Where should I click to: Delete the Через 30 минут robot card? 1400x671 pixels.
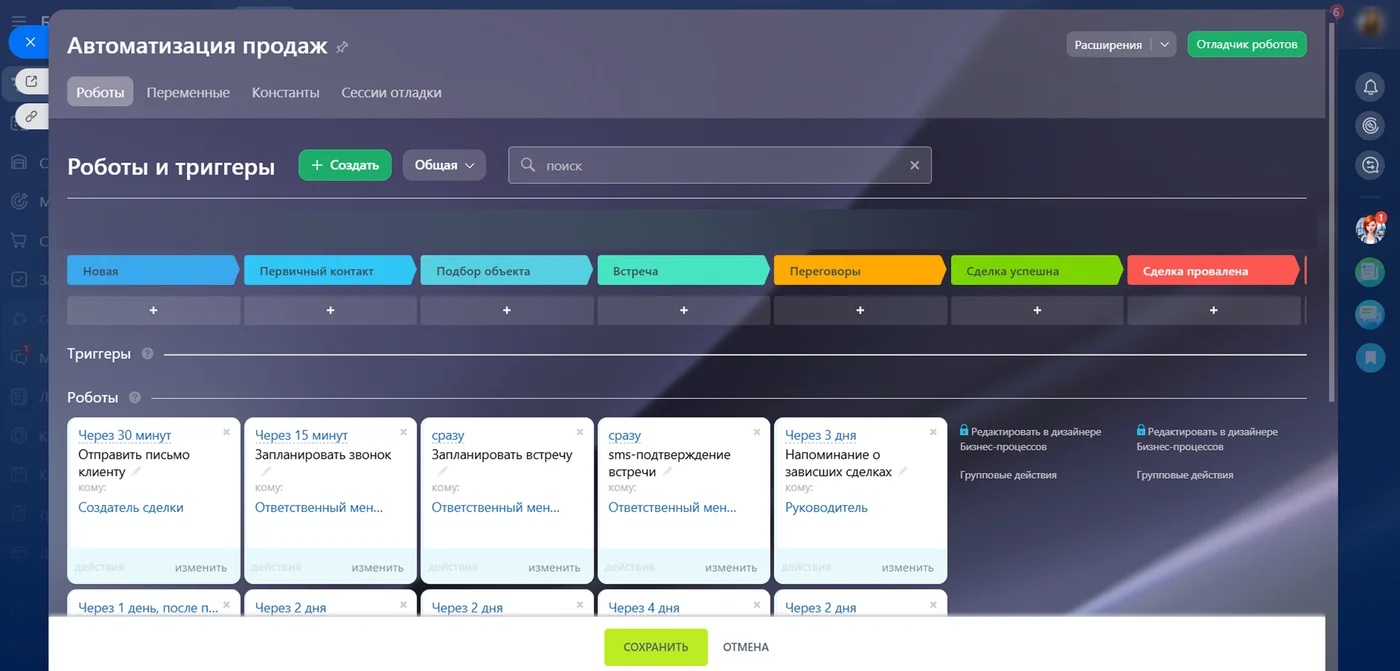(x=226, y=432)
